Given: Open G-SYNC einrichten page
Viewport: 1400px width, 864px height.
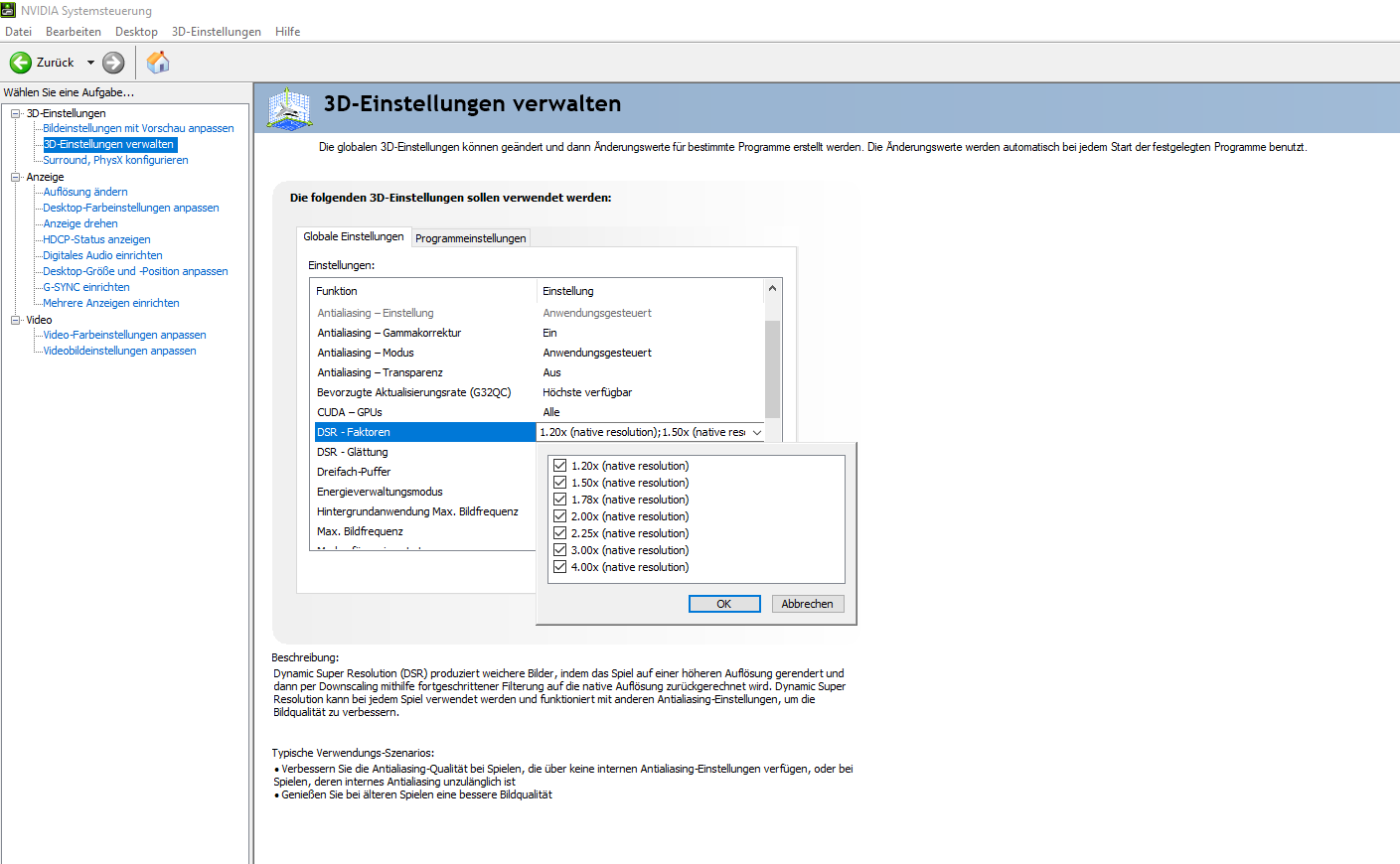Looking at the screenshot, I should 86,287.
